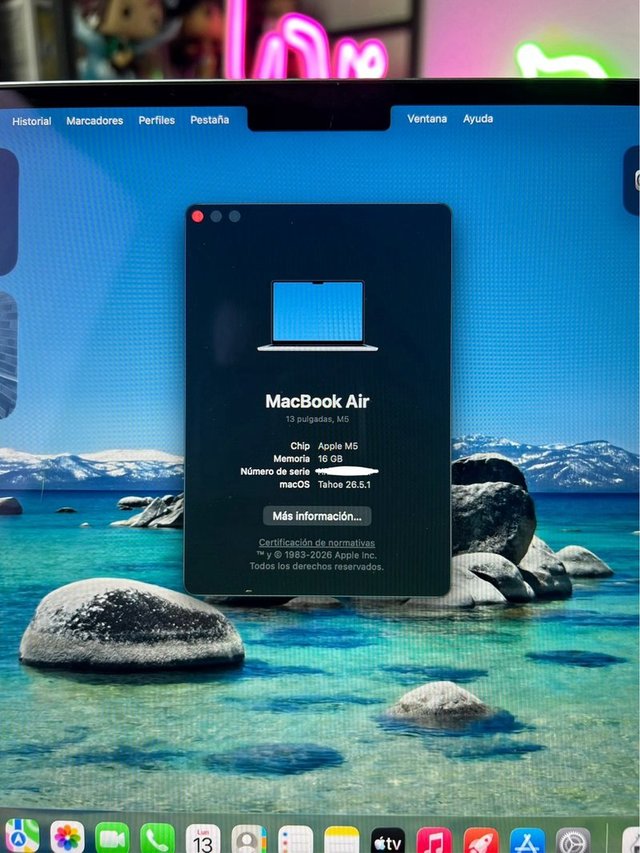Close the MacBook Air about window
Image resolution: width=640 pixels, height=853 pixels.
198,217
